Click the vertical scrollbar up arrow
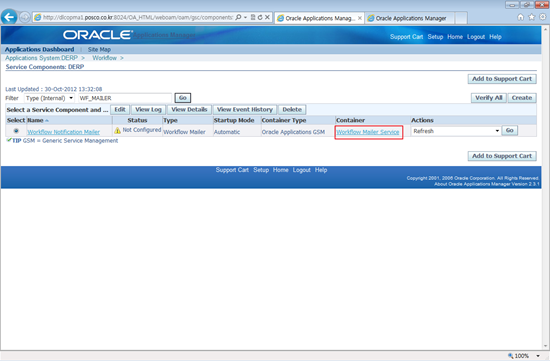 pos(546,29)
